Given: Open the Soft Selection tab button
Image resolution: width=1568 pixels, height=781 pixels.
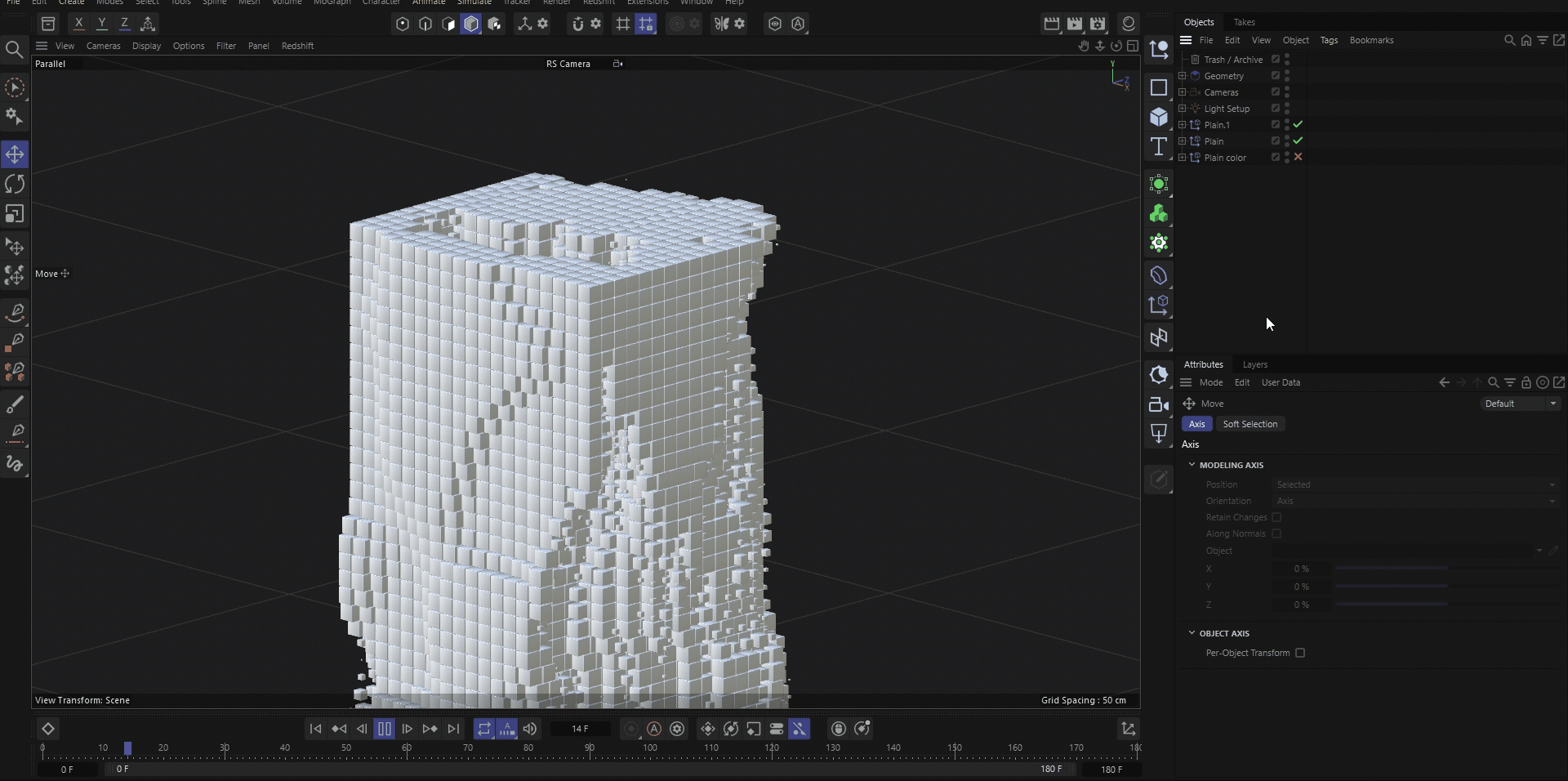Looking at the screenshot, I should coord(1249,424).
